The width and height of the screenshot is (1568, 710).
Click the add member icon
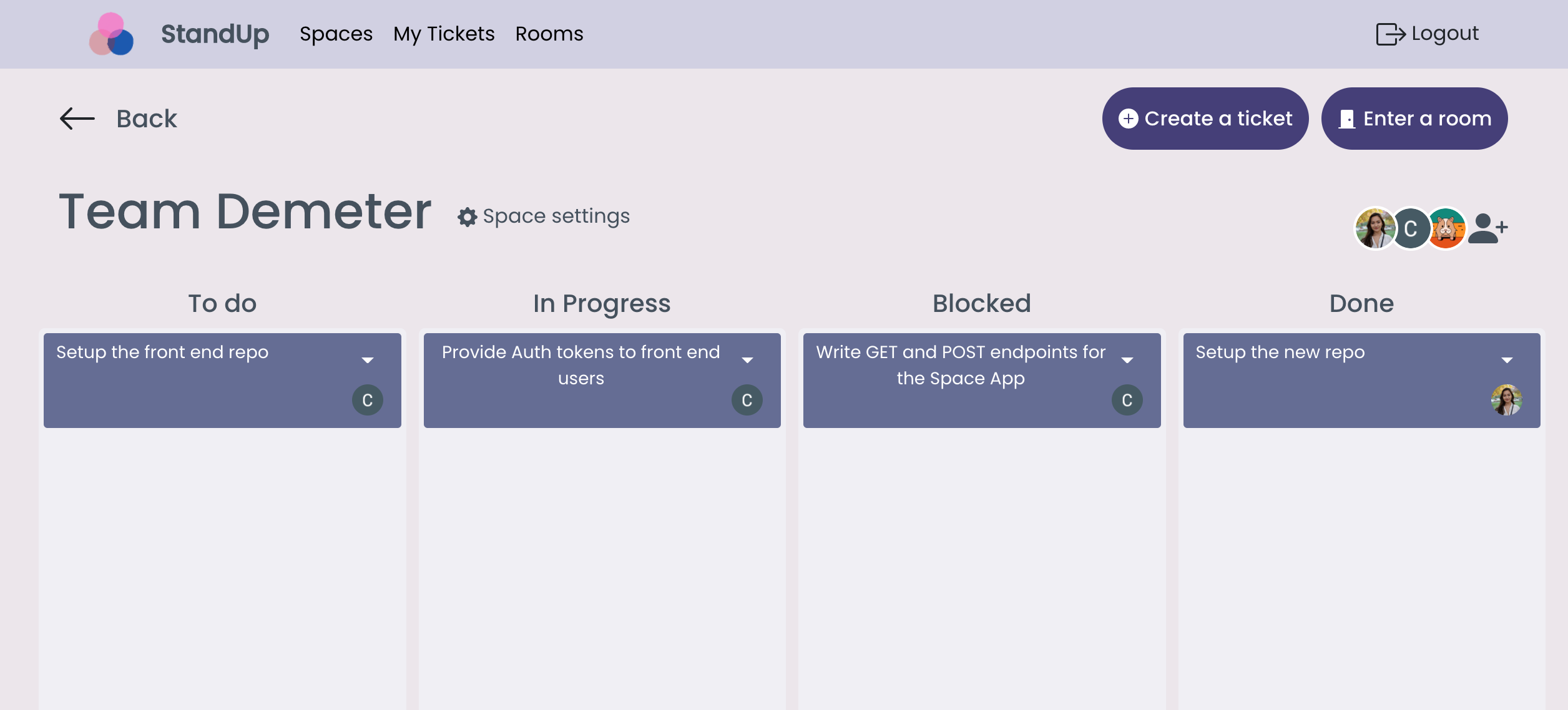tap(1488, 228)
